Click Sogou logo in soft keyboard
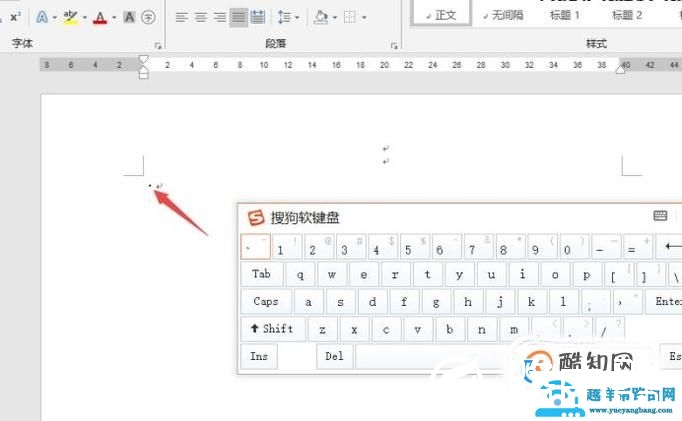The image size is (682, 421). point(256,217)
